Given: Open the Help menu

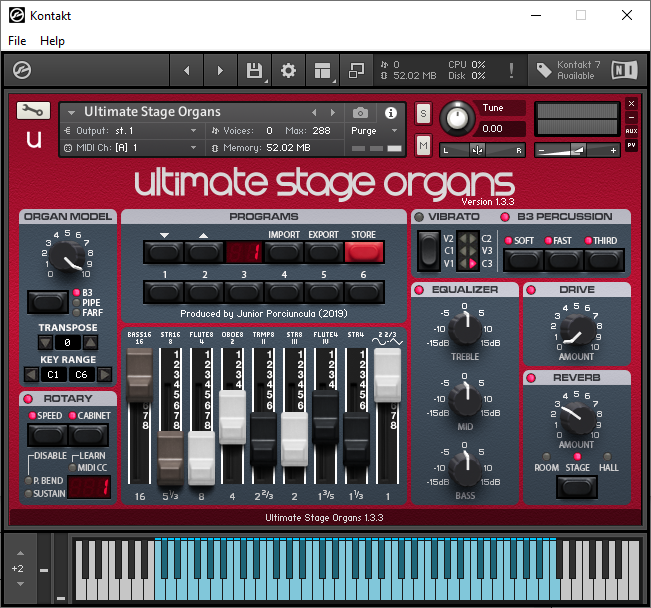Looking at the screenshot, I should [x=52, y=41].
